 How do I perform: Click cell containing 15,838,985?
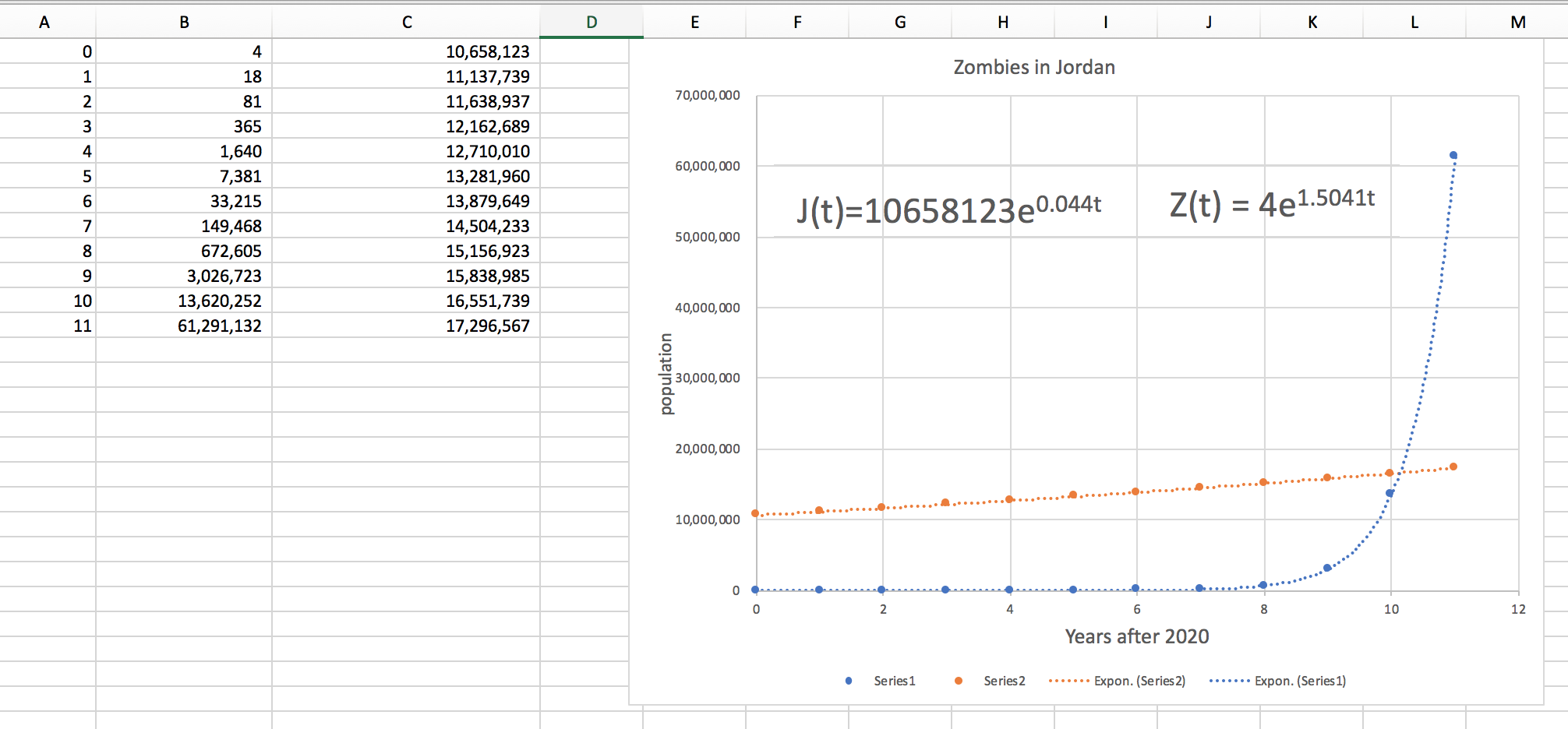click(406, 276)
